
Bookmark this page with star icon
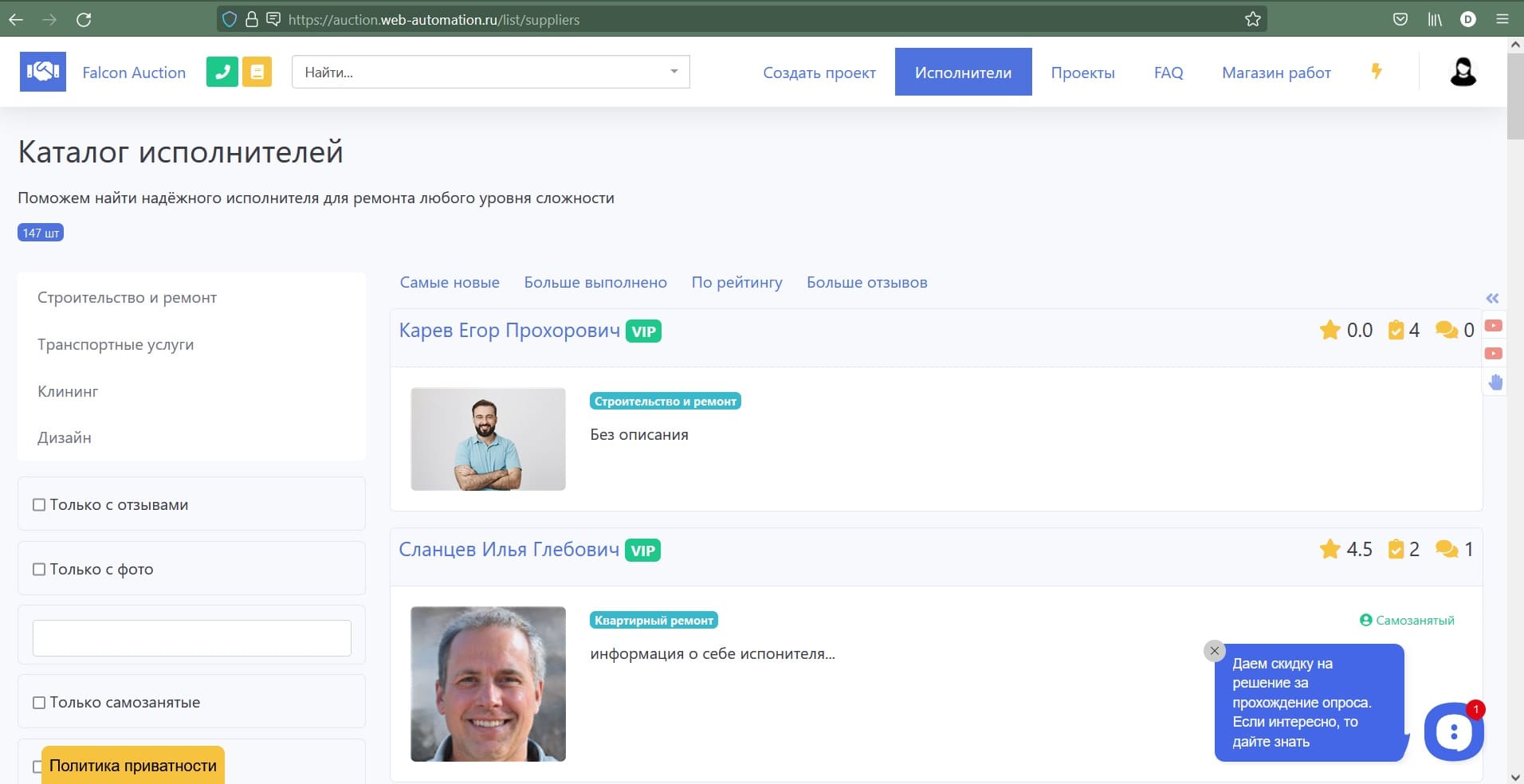(1252, 19)
